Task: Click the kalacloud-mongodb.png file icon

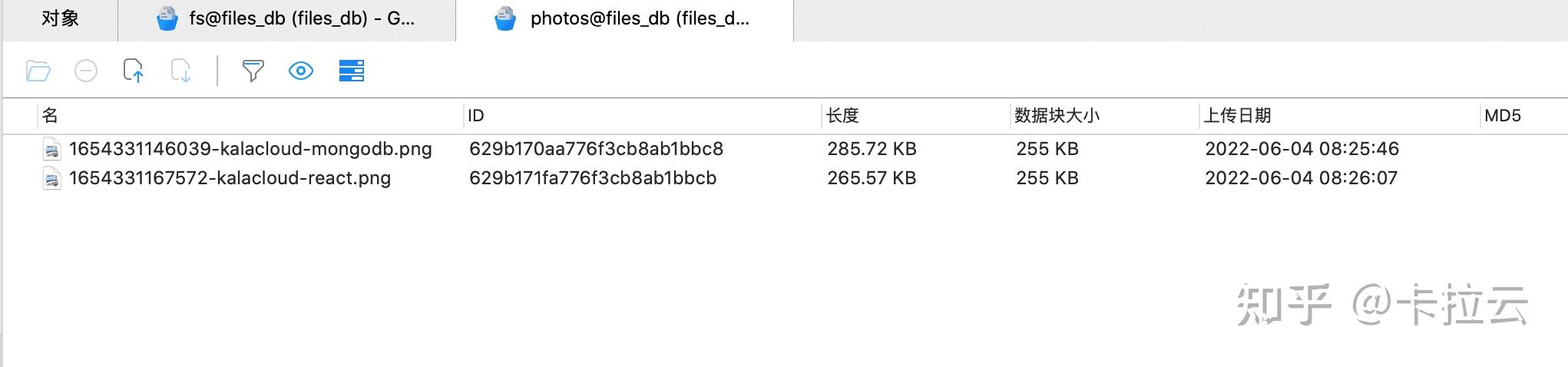Action: (51, 149)
